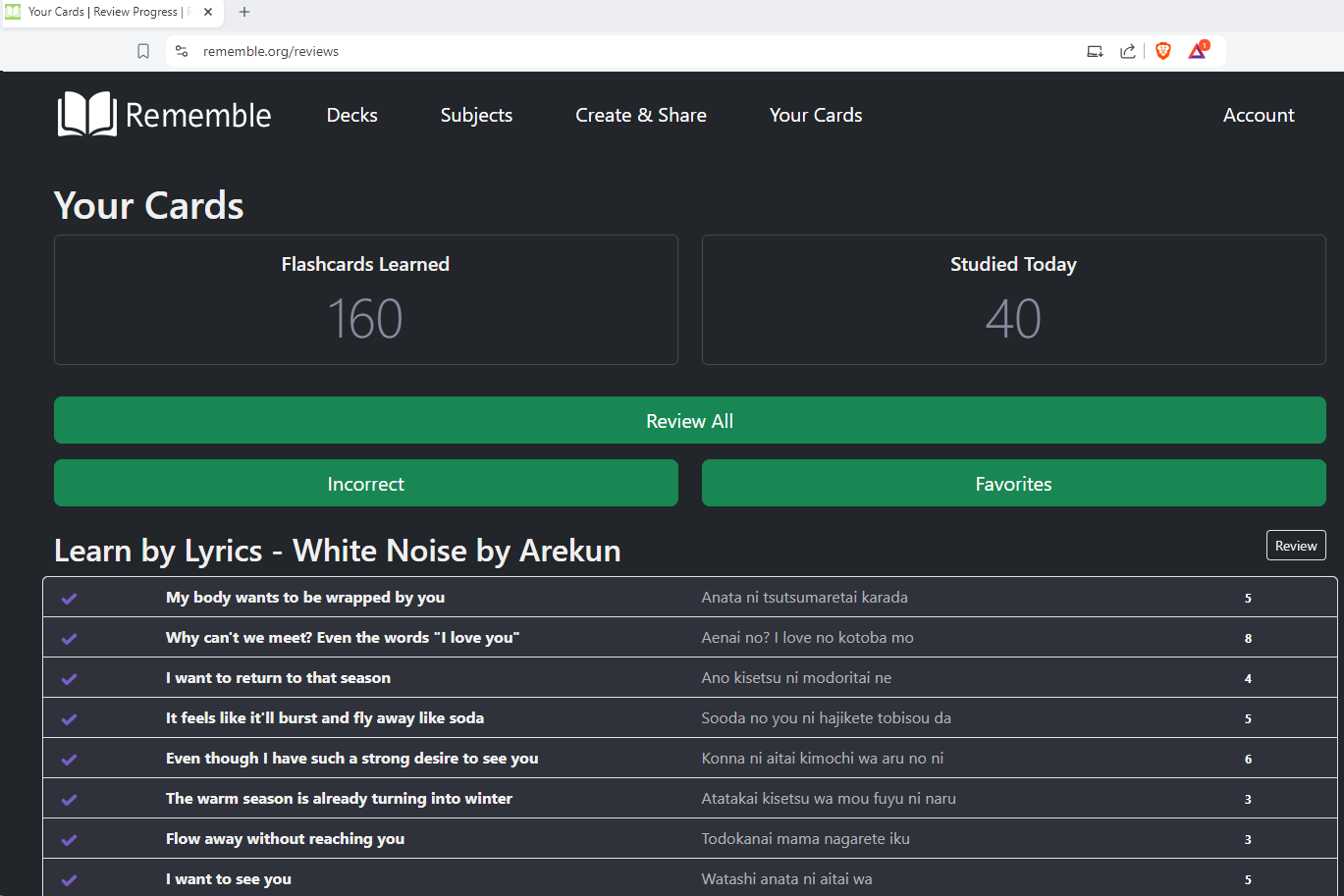Image resolution: width=1344 pixels, height=896 pixels.
Task: Click Review for the White Noise deck
Action: 1296,546
